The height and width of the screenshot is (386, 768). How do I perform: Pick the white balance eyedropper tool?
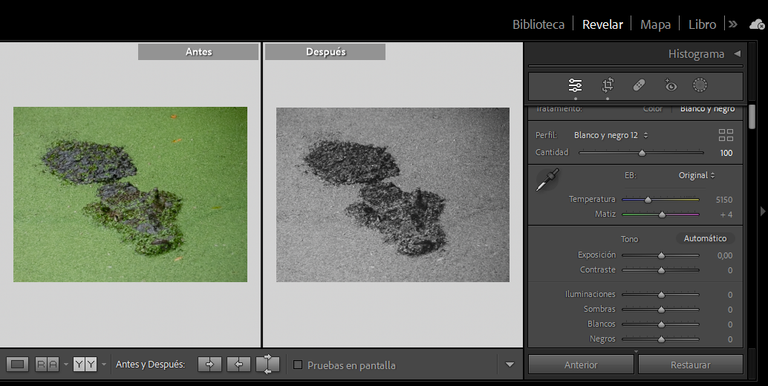click(547, 180)
